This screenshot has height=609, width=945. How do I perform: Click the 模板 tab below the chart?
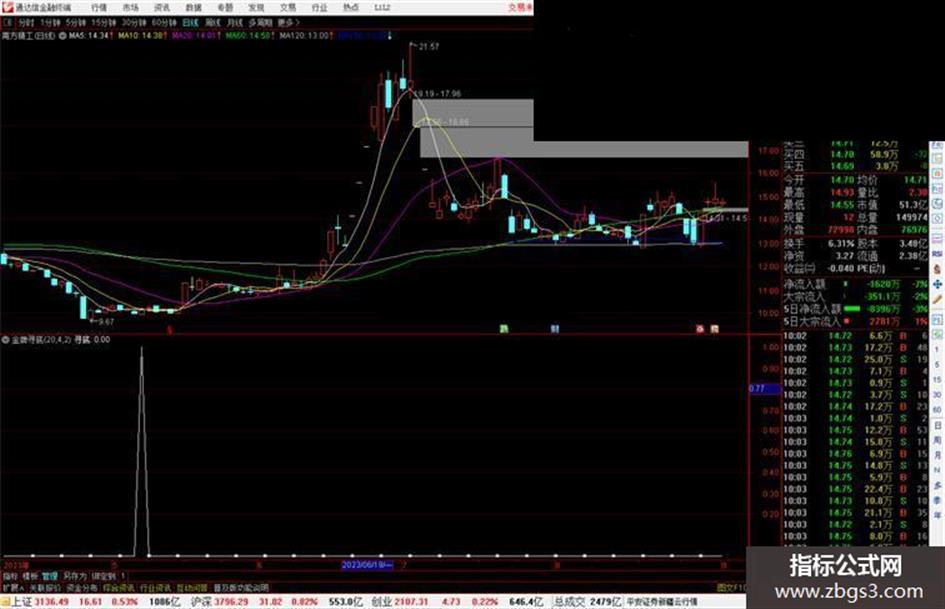(30, 576)
